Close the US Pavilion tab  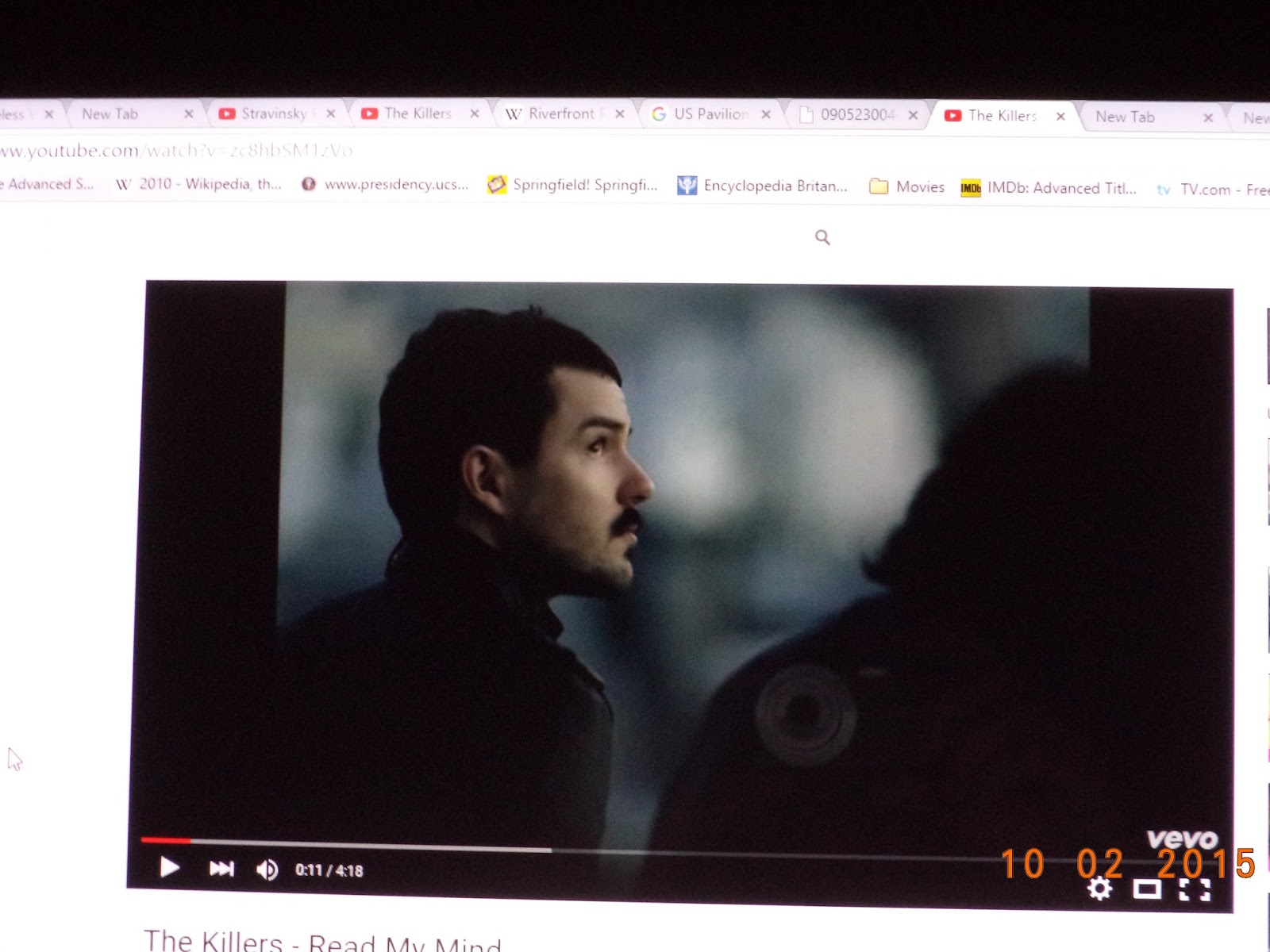[766, 114]
